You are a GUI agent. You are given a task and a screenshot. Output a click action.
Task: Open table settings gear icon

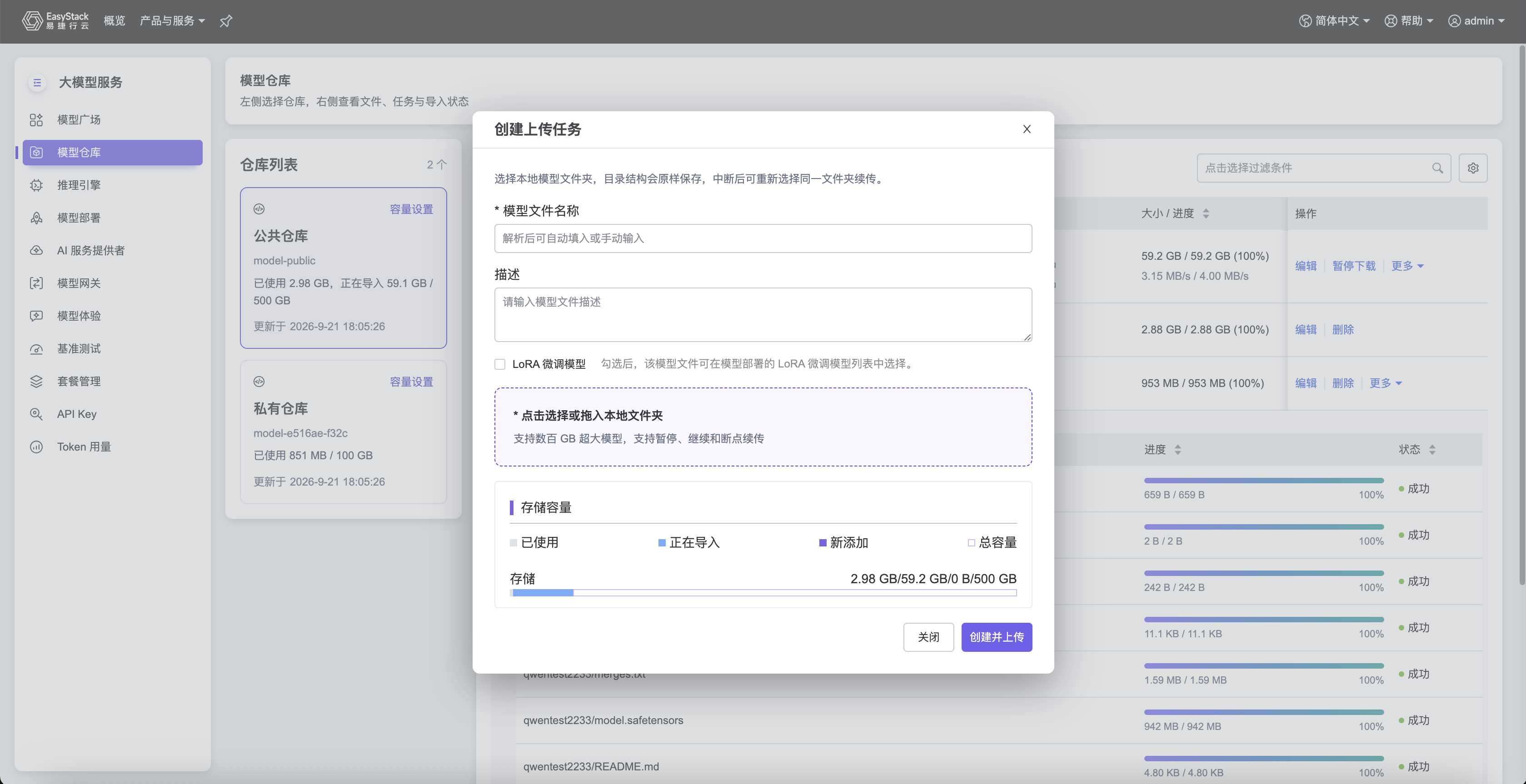pyautogui.click(x=1473, y=168)
